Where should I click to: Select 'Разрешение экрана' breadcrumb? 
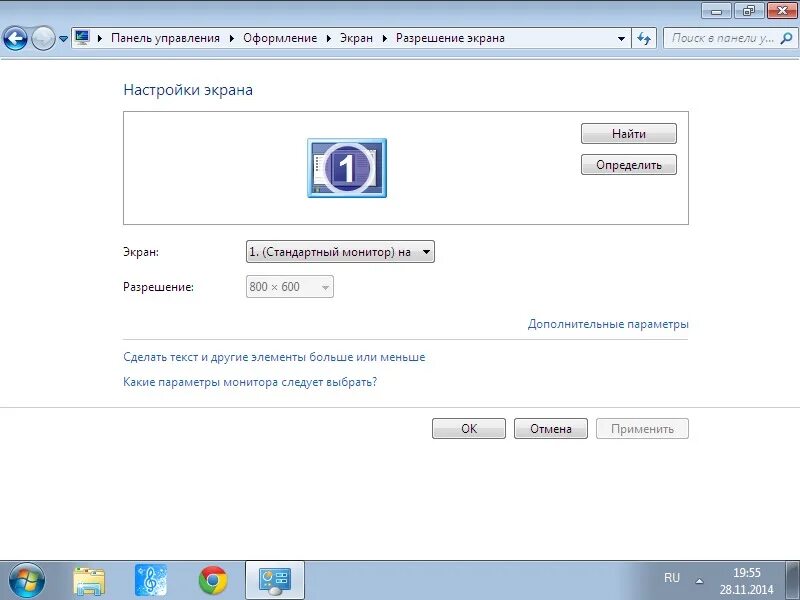[x=450, y=38]
